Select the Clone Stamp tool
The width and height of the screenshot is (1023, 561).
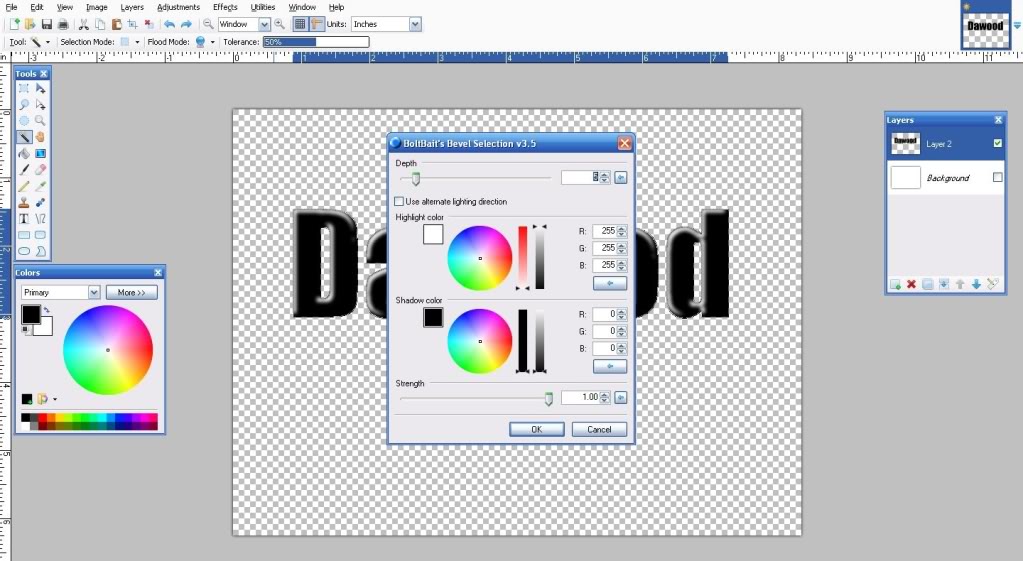[24, 202]
